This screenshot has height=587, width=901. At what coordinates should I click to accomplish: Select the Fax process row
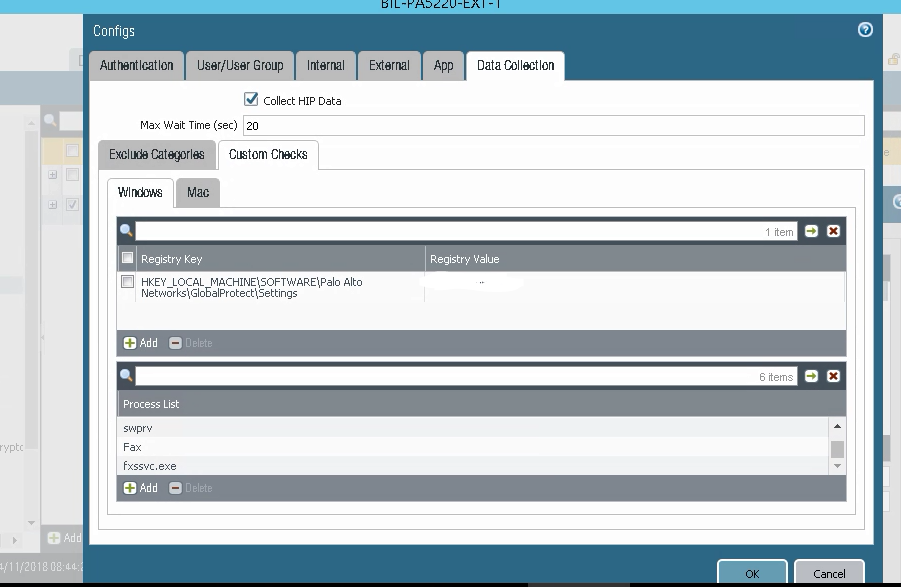(x=473, y=447)
